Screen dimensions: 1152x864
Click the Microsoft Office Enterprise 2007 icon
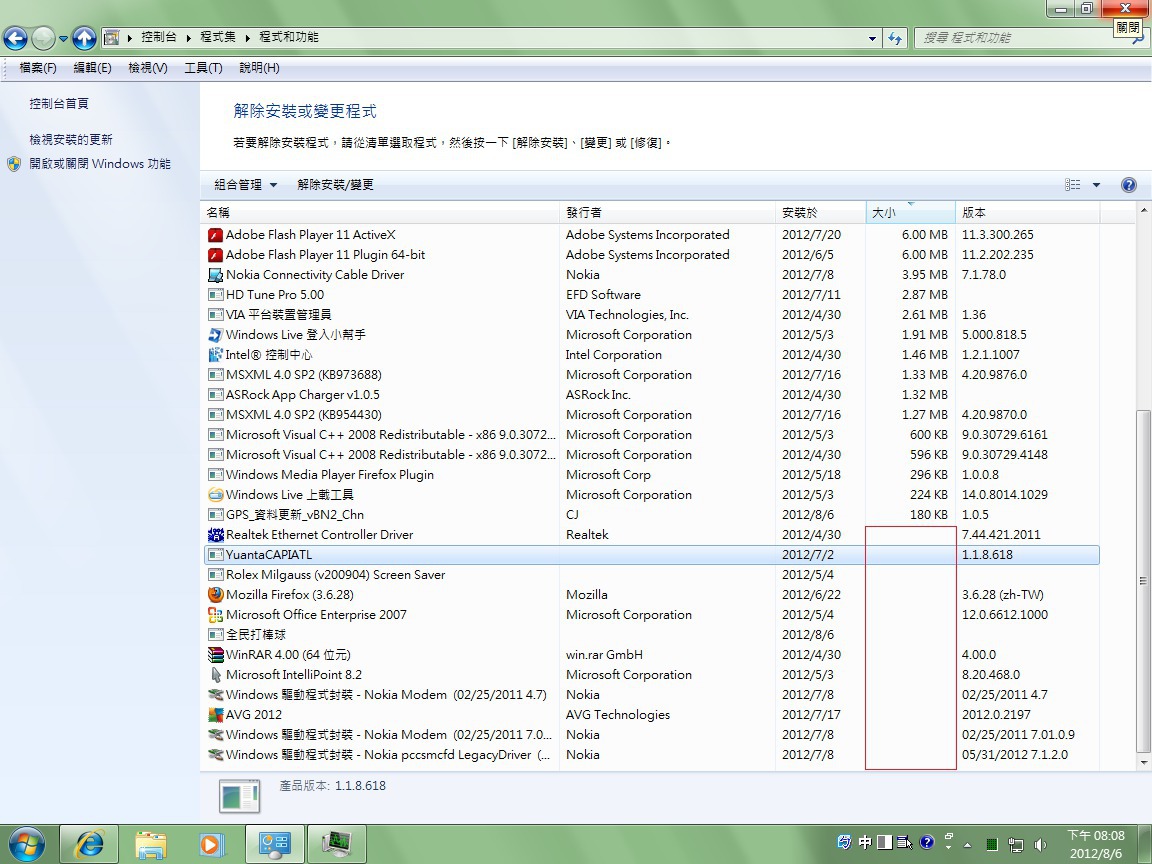[x=215, y=615]
